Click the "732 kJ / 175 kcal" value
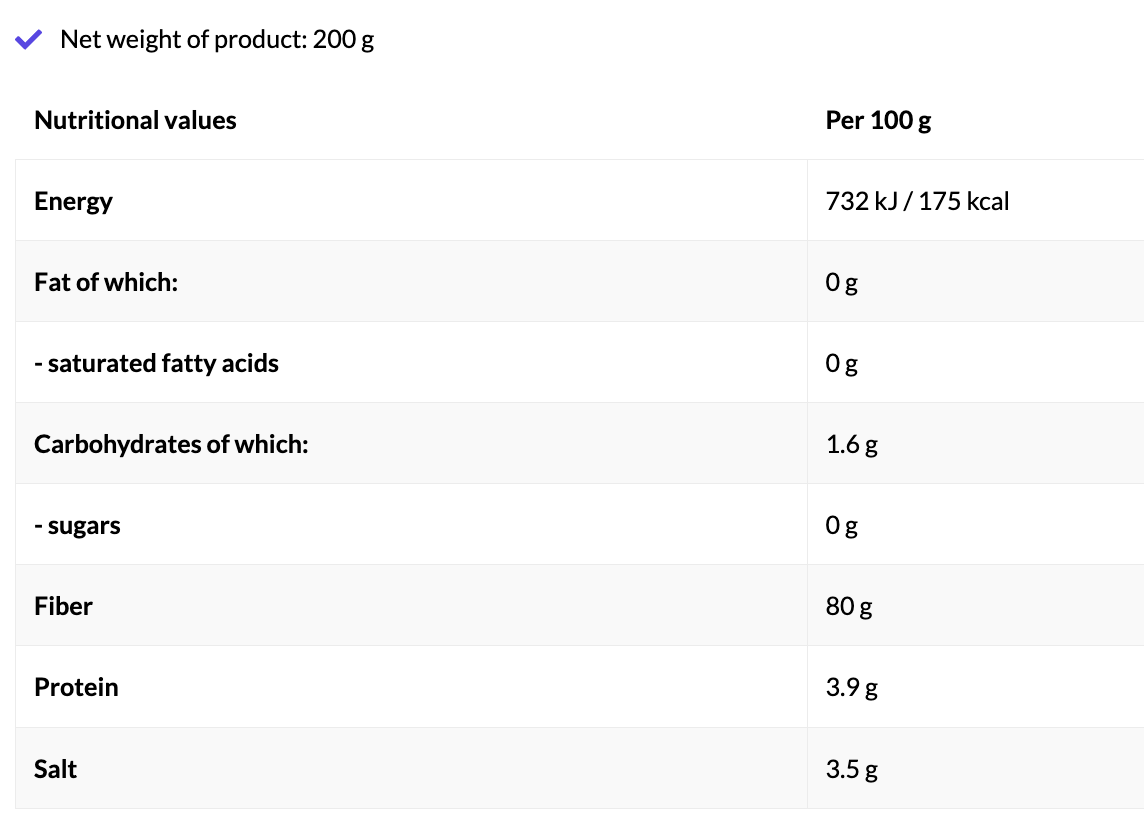 click(x=917, y=201)
